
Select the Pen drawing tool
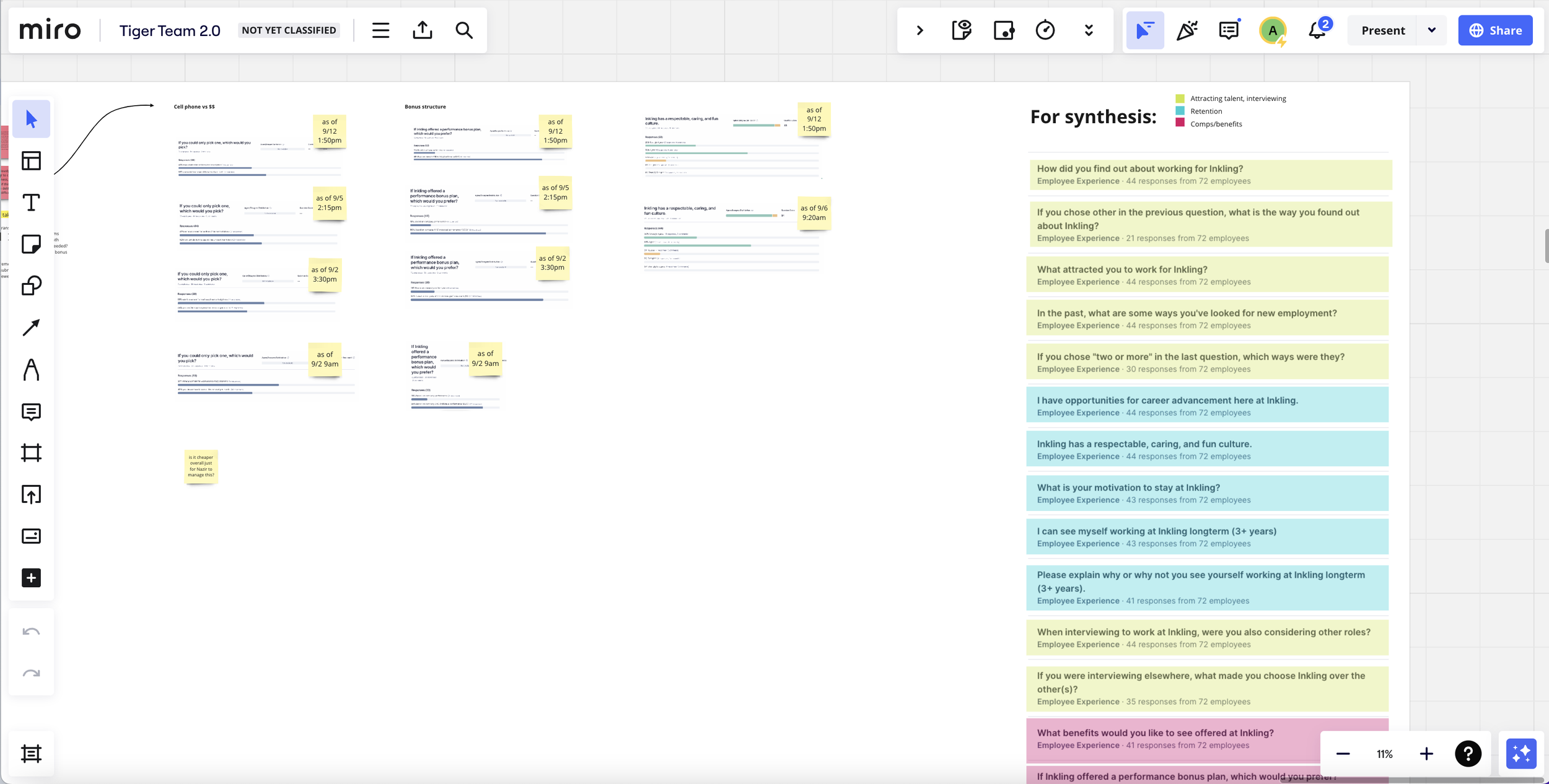pyautogui.click(x=31, y=370)
